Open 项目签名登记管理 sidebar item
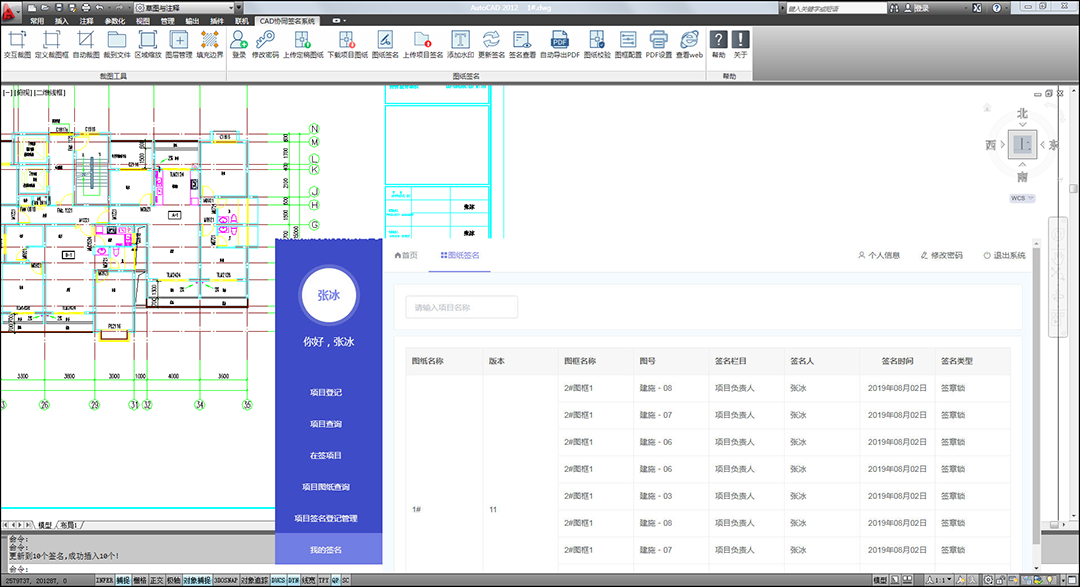Viewport: 1080px width, 587px height. [326, 518]
